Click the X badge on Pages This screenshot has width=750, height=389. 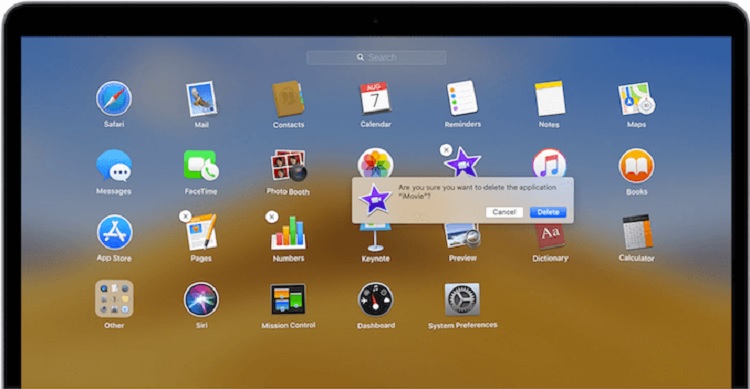pos(185,217)
